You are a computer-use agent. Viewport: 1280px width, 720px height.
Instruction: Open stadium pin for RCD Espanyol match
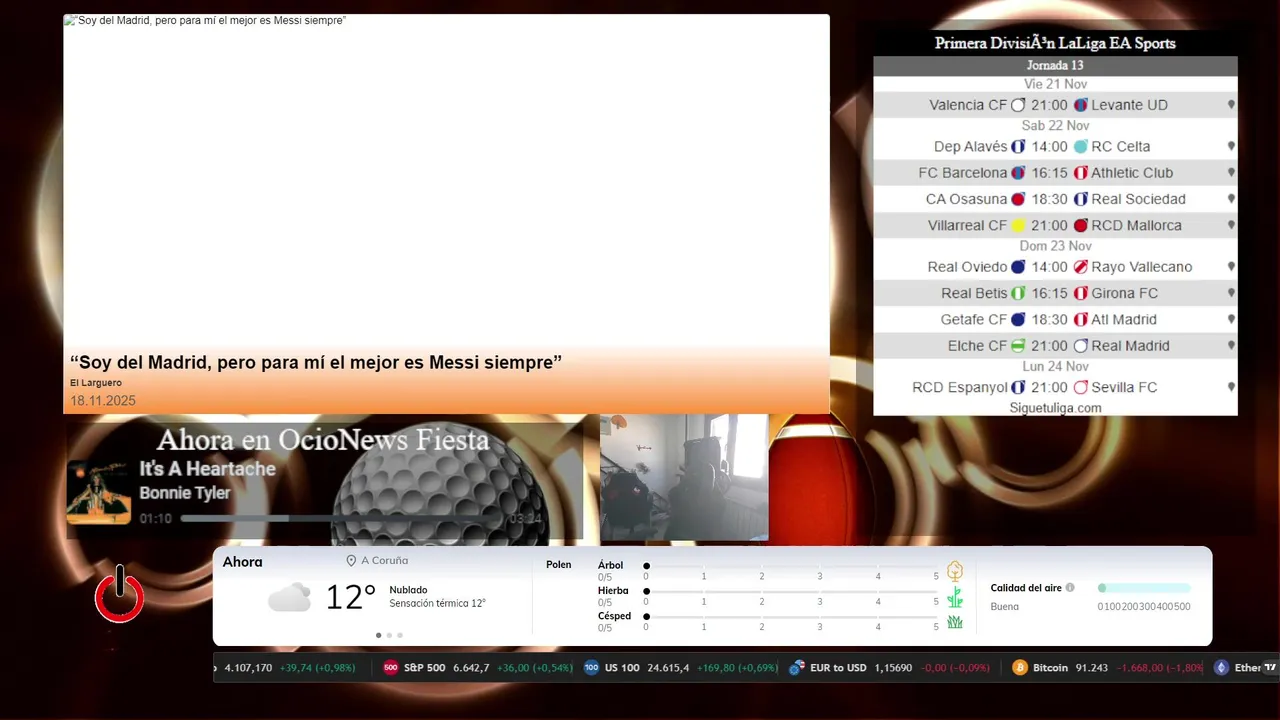pos(1231,387)
